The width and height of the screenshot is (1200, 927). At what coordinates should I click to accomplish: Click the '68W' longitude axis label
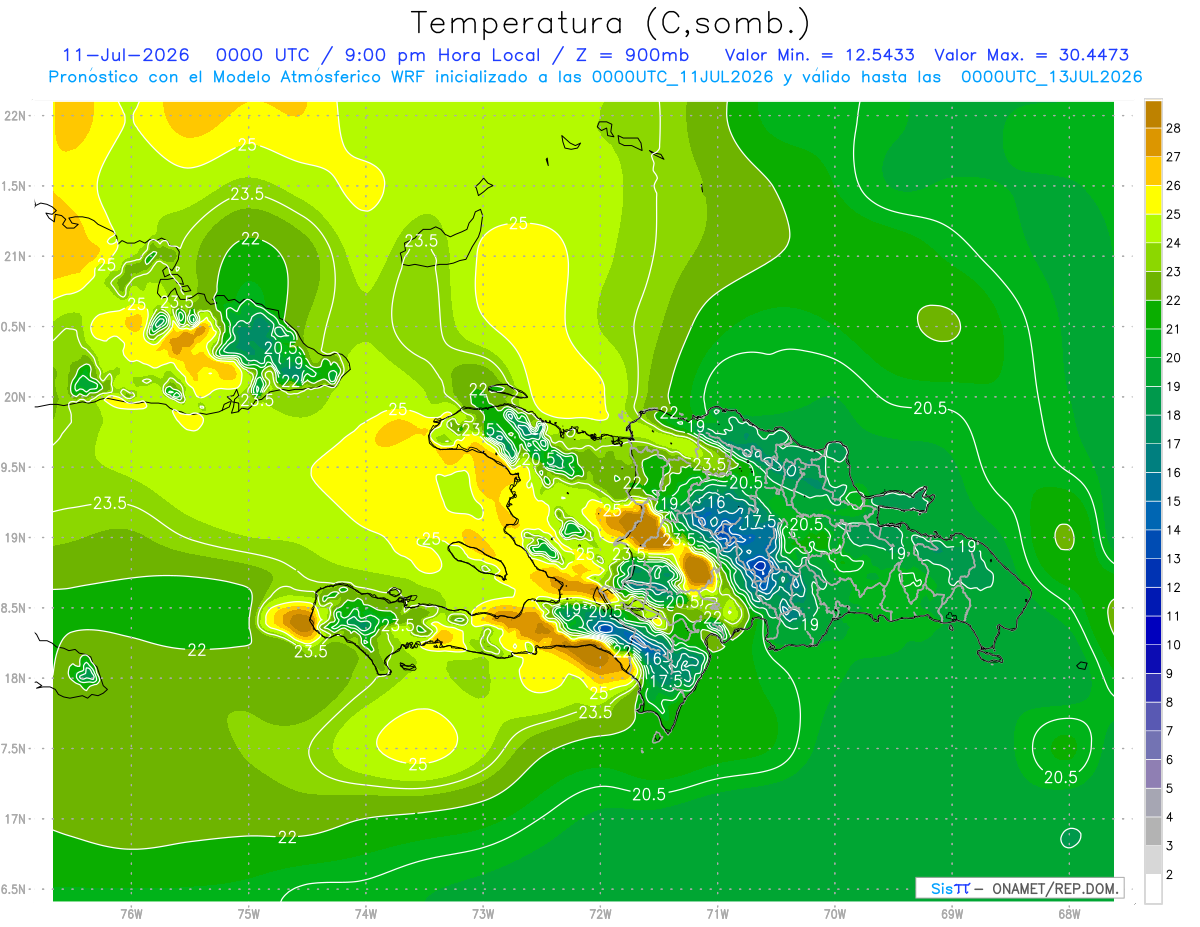(x=1069, y=914)
